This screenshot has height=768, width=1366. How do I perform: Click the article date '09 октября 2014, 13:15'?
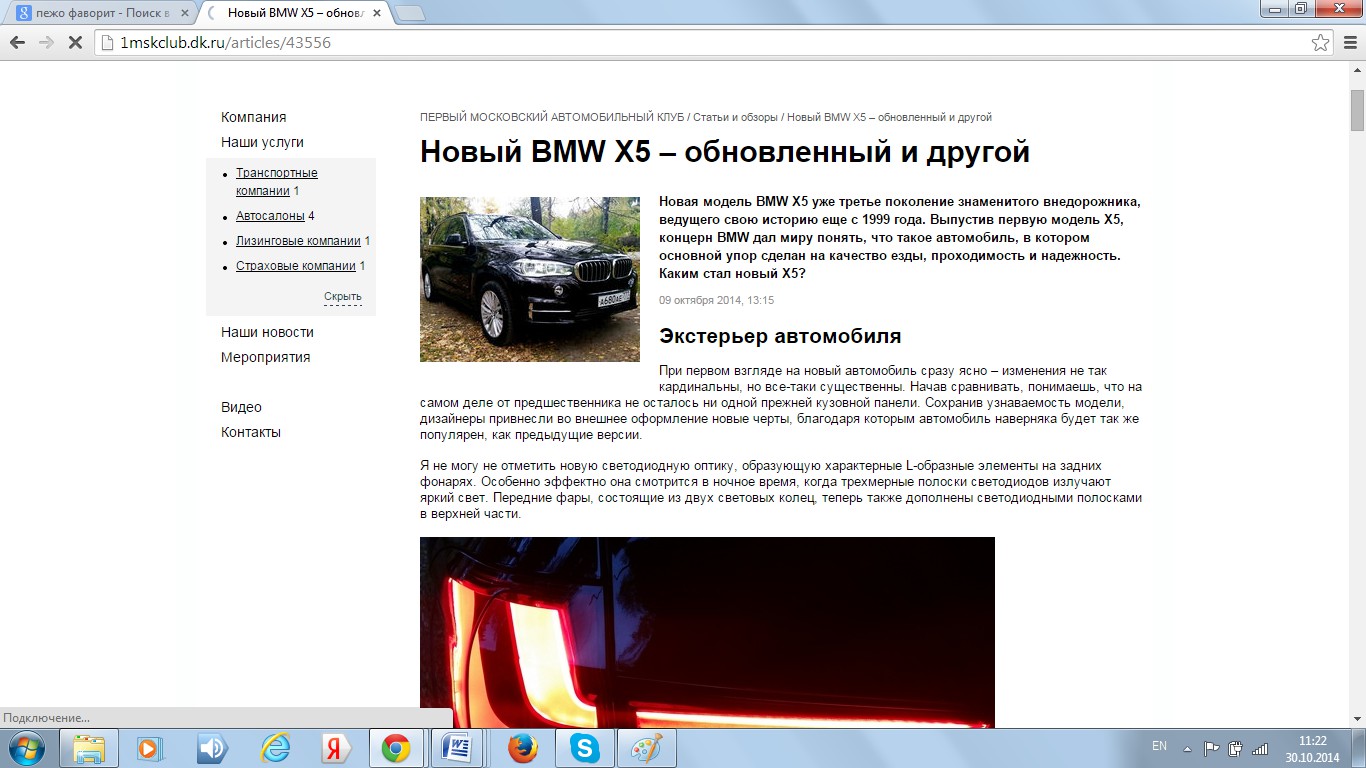[716, 300]
